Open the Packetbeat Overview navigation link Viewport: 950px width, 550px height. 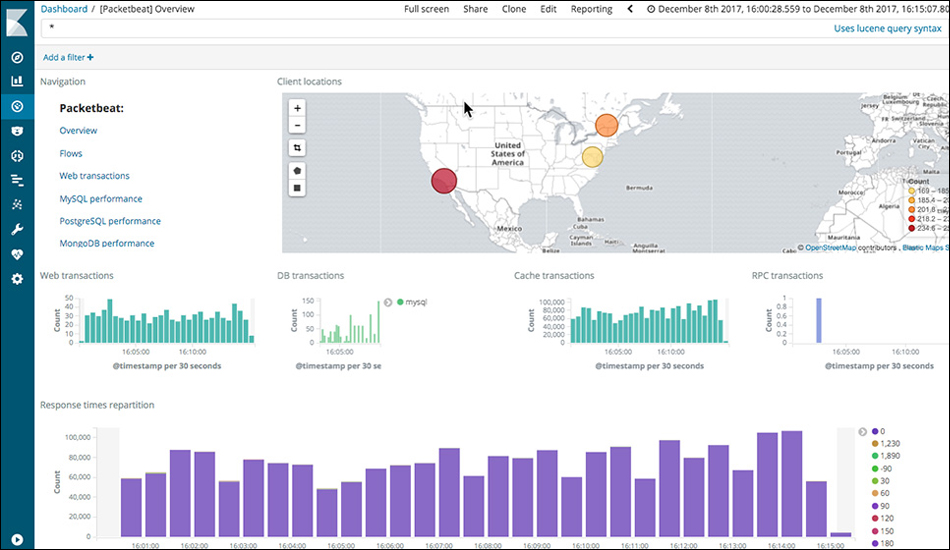point(78,131)
